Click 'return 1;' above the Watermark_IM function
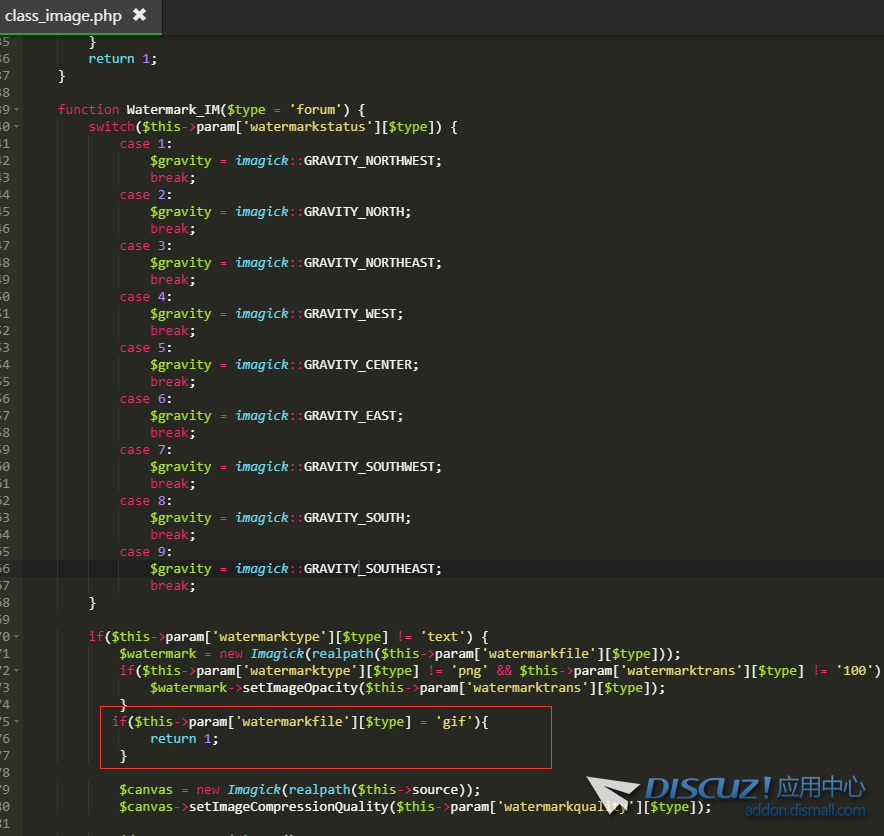Viewport: 884px width, 836px height. click(122, 59)
